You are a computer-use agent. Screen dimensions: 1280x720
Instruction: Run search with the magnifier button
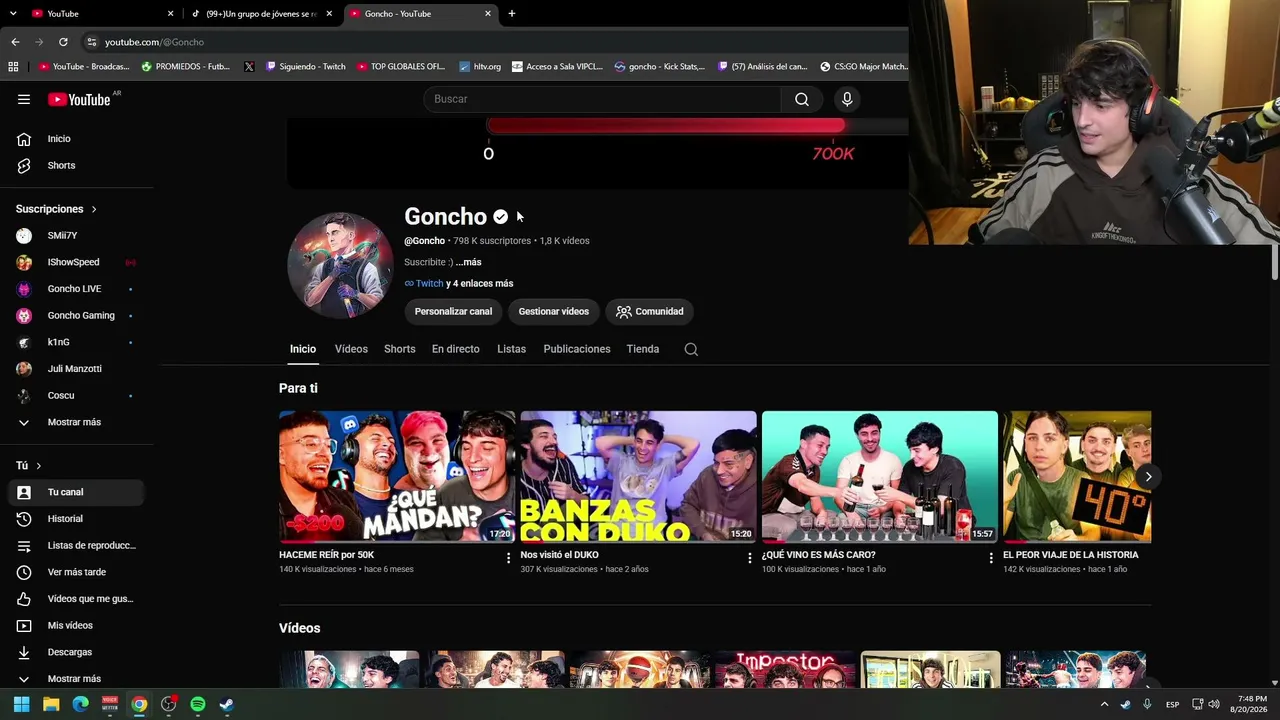[x=802, y=99]
